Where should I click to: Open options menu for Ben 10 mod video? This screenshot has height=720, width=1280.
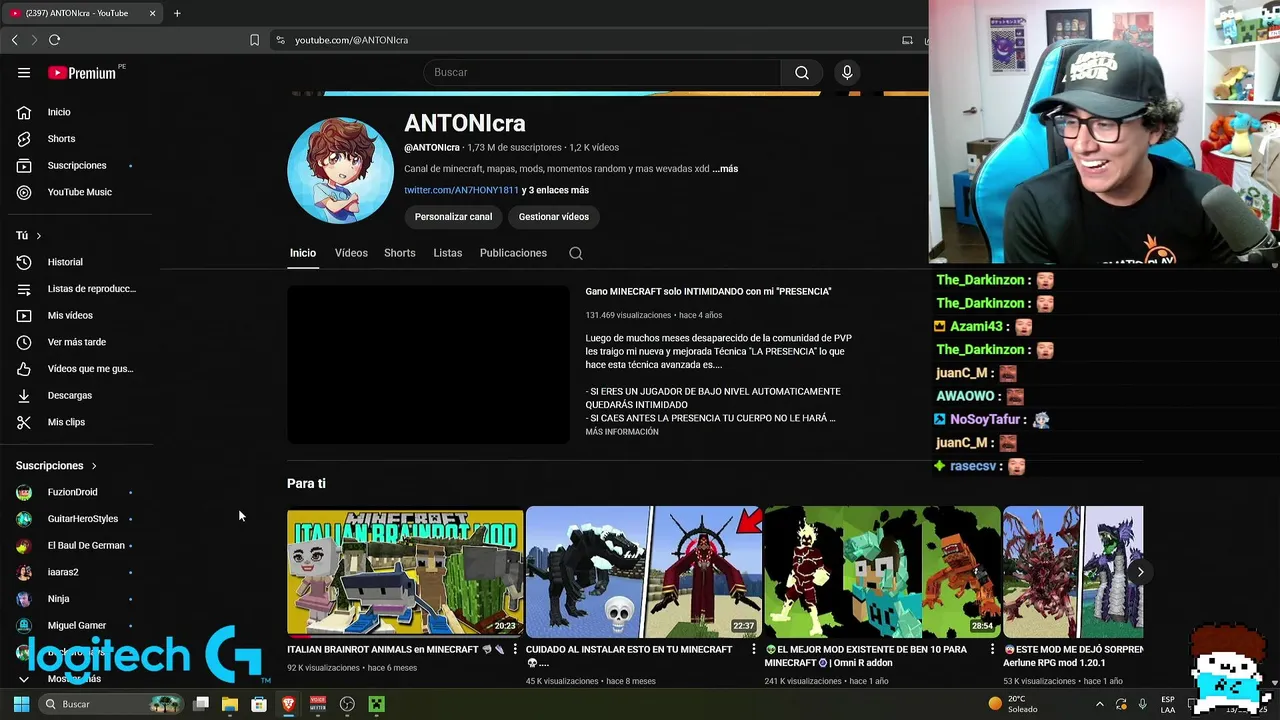[993, 649]
